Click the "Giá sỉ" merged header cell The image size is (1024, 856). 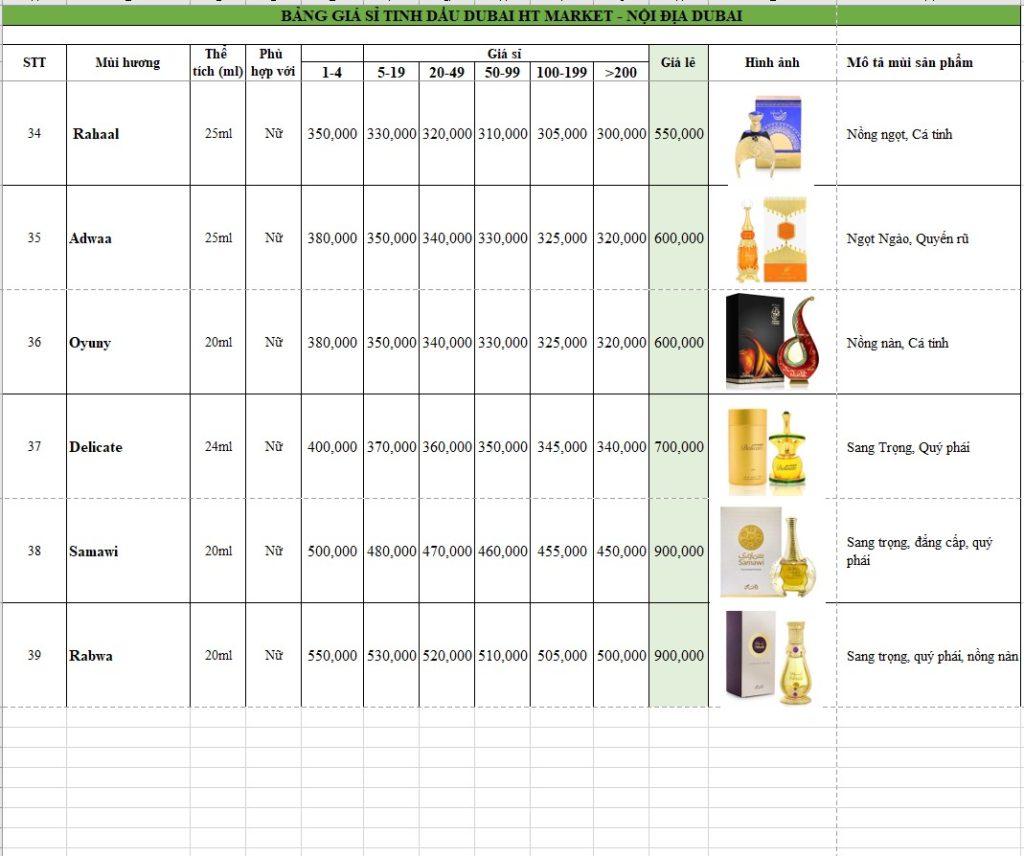point(505,53)
